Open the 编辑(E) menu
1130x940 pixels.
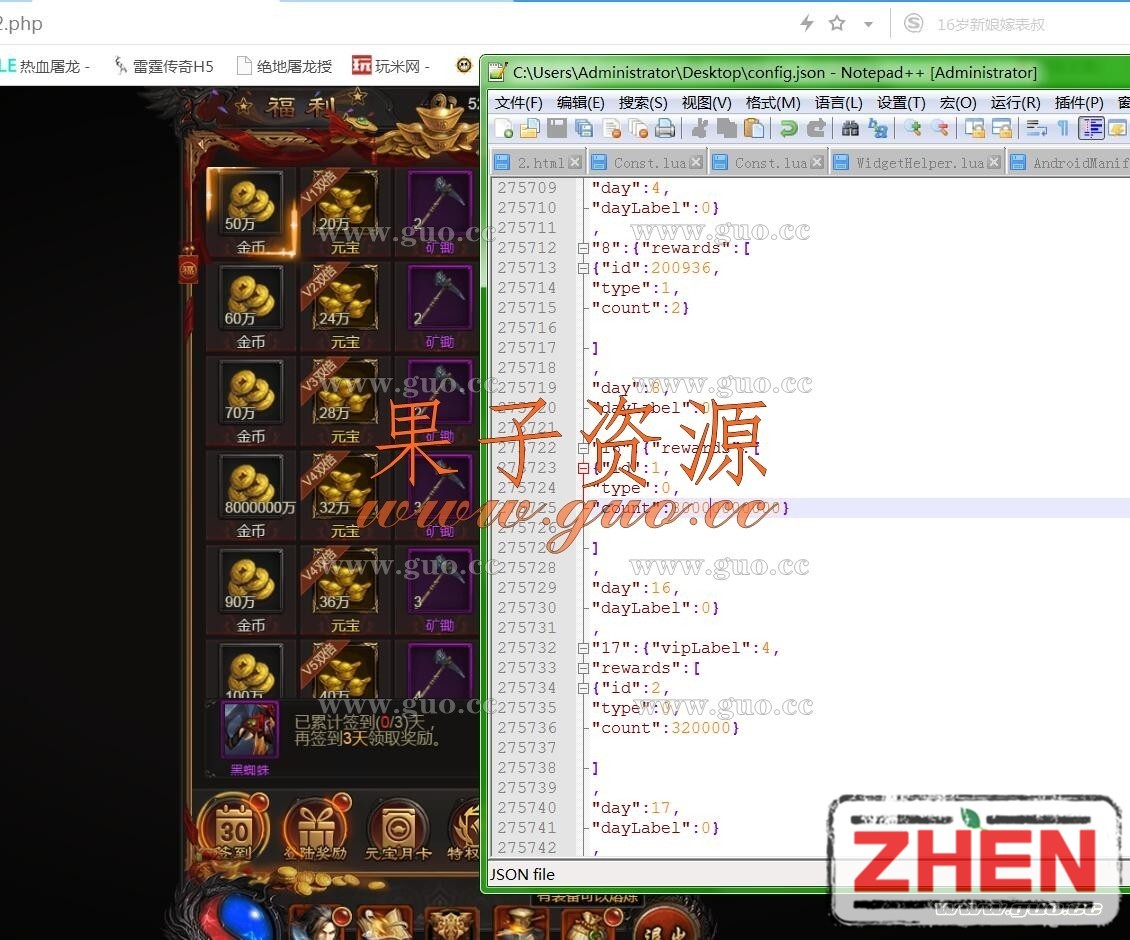coord(580,102)
